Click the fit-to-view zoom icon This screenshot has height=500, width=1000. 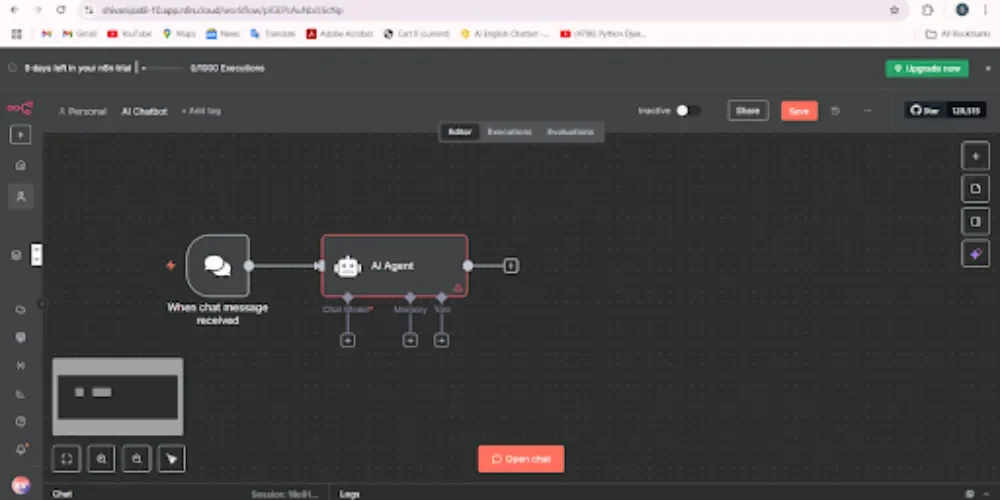[67, 458]
